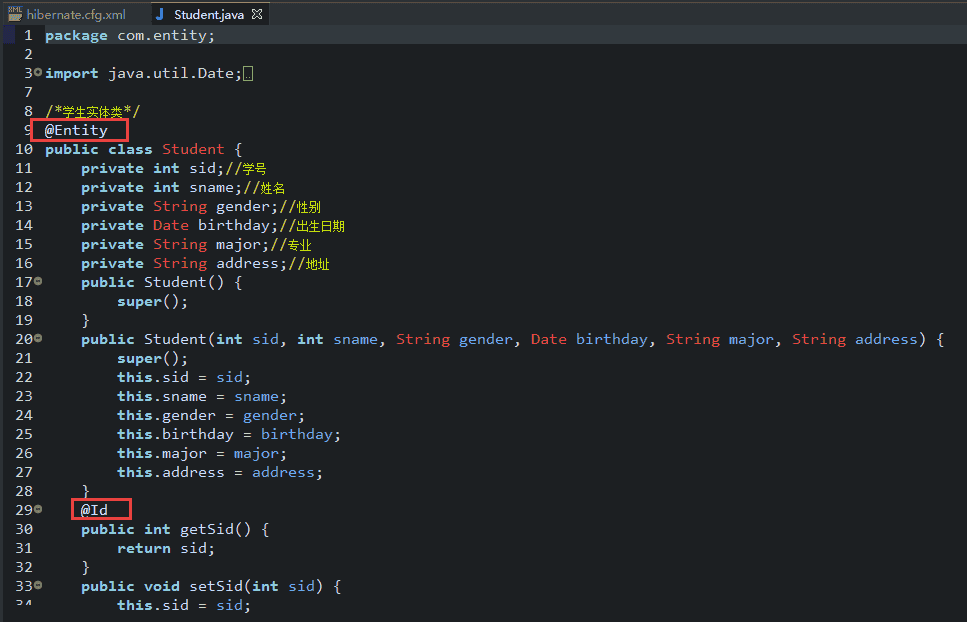Click the Student class name in declaration
The width and height of the screenshot is (967, 622).
pyautogui.click(x=193, y=149)
